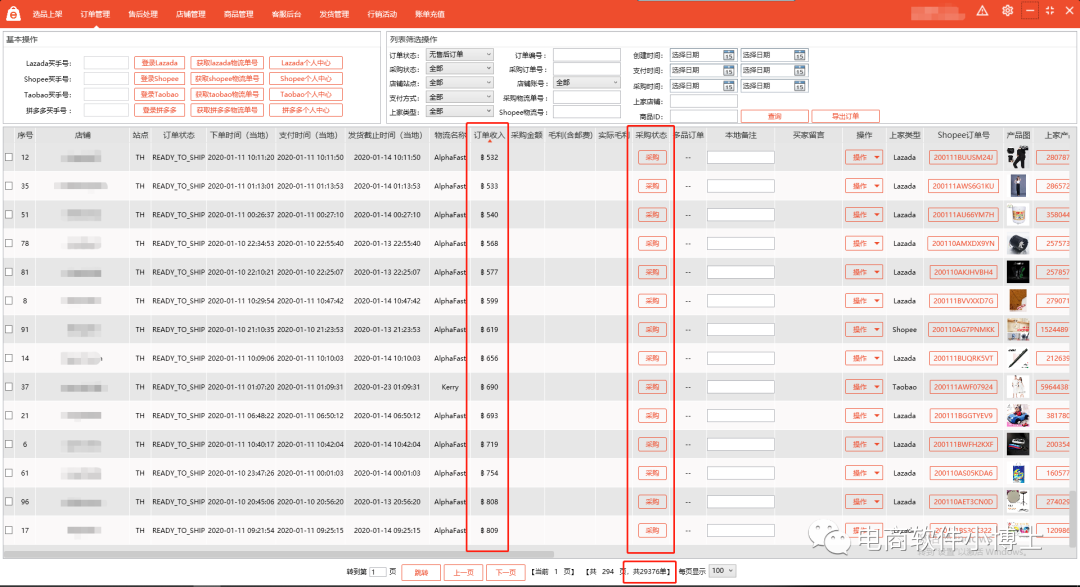Viewport: 1080px width, 587px height.
Task: Open the 采购状态 dropdown
Action: tap(459, 69)
